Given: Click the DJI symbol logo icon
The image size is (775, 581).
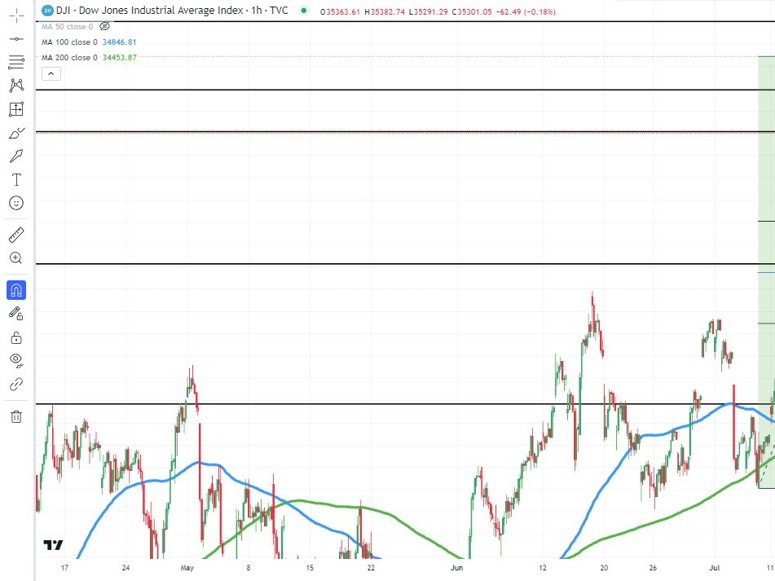Looking at the screenshot, I should point(47,10).
